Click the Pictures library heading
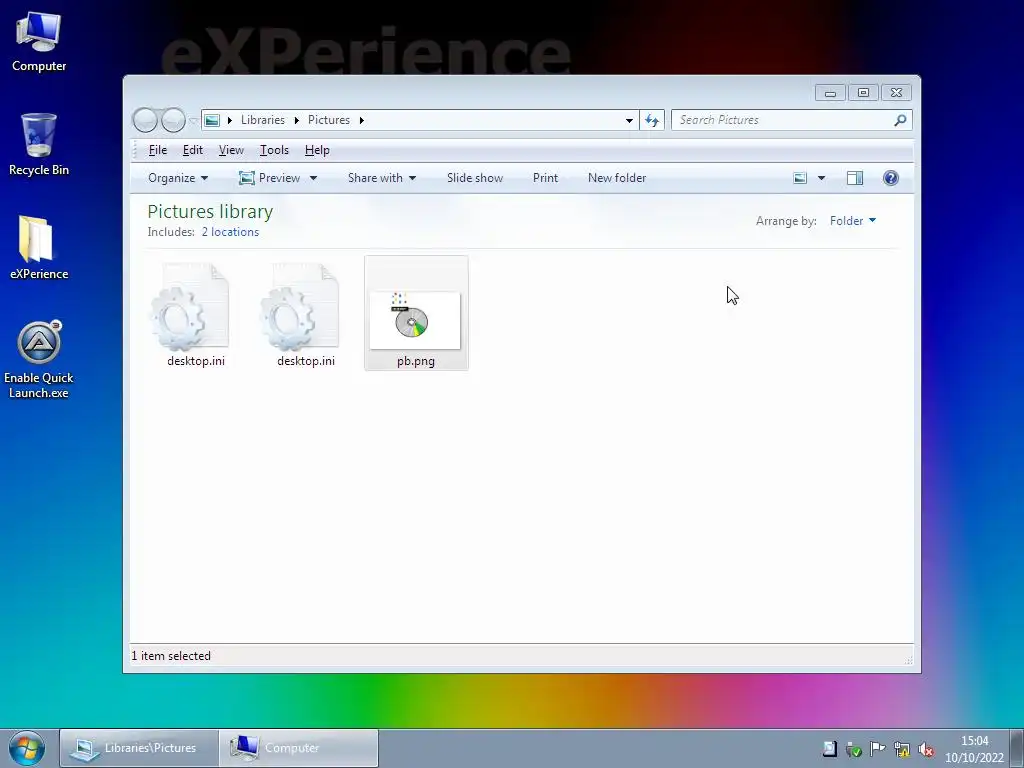The width and height of the screenshot is (1024, 768). [210, 212]
